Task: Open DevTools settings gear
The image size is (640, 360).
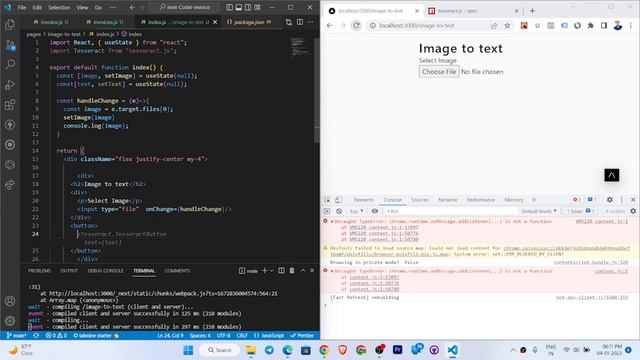Action: click(x=609, y=200)
